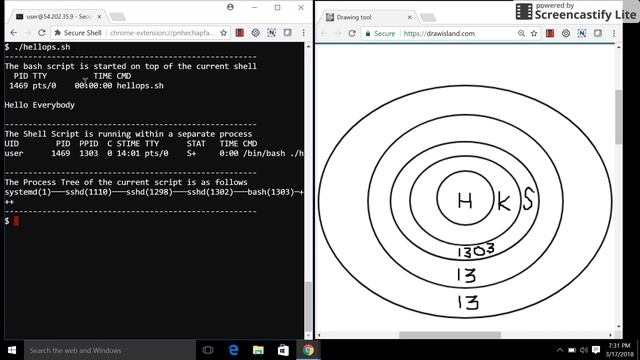Open the profile icon in Secure Shell window

[230, 7]
